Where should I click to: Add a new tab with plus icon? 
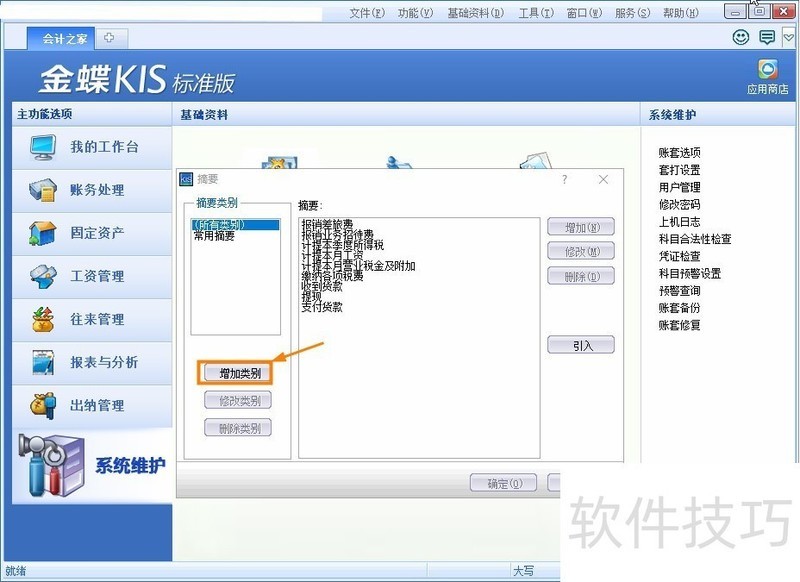click(109, 37)
